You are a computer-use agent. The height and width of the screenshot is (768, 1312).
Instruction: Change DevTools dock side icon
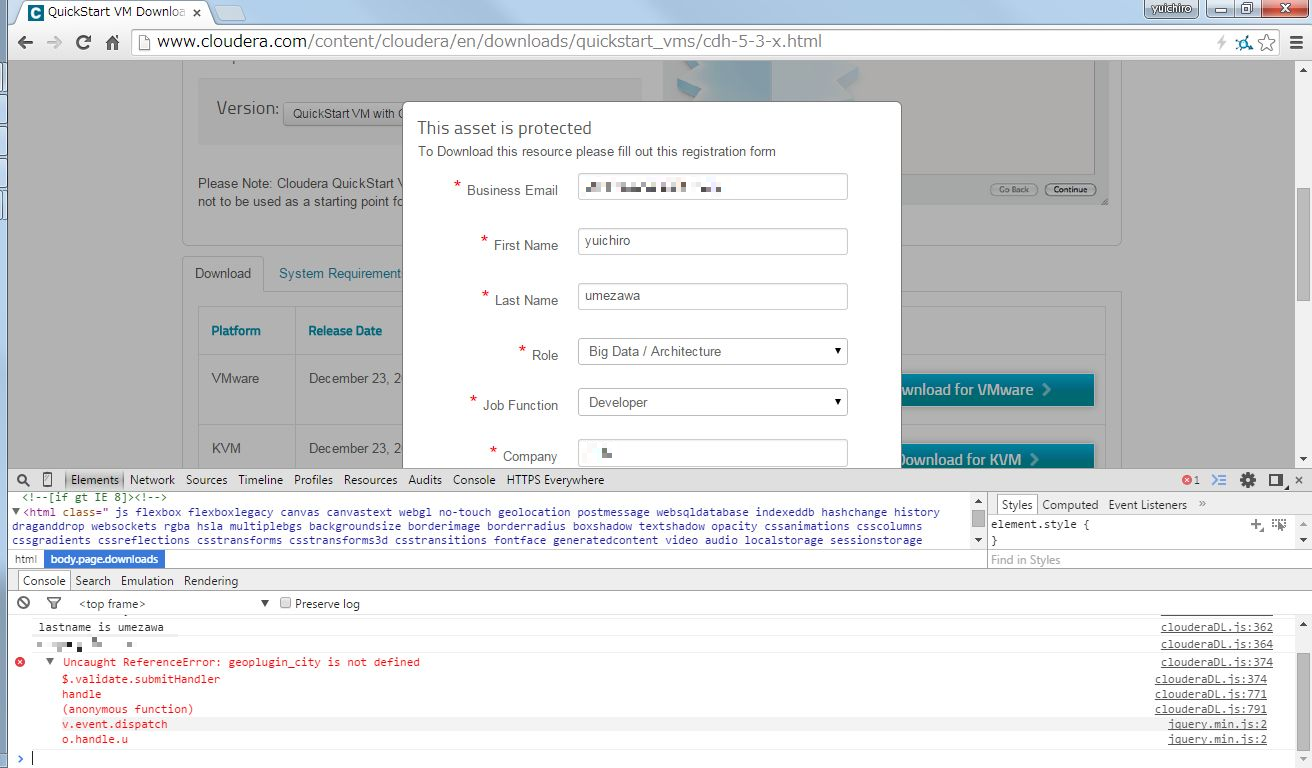click(1275, 480)
